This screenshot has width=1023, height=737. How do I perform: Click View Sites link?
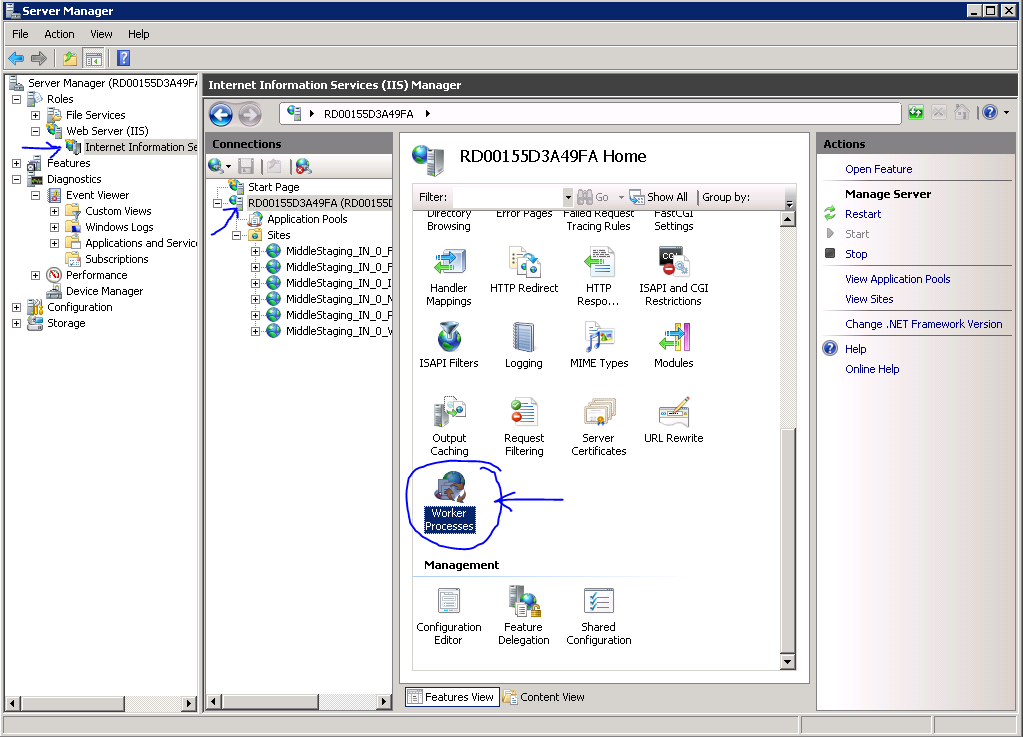click(870, 299)
